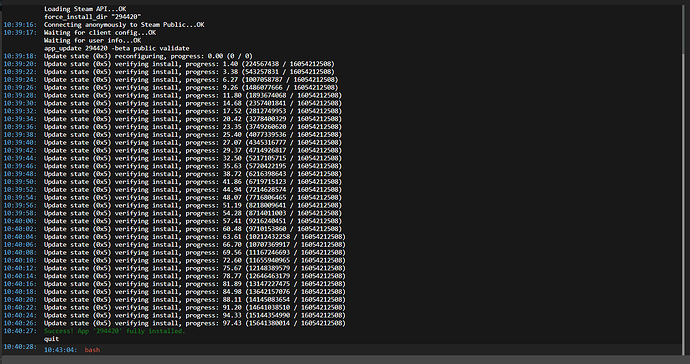Click the progress 60.48 log line

point(193,229)
